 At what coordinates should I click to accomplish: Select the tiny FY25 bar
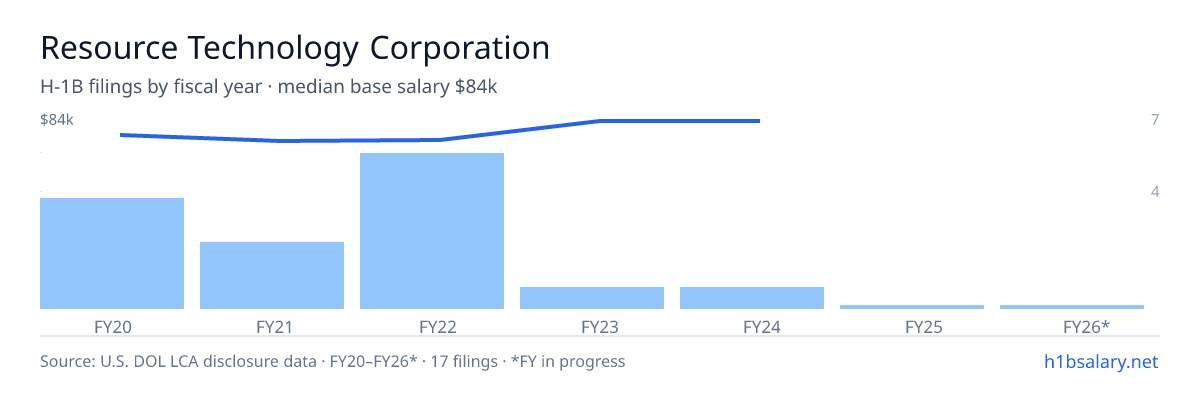point(912,306)
